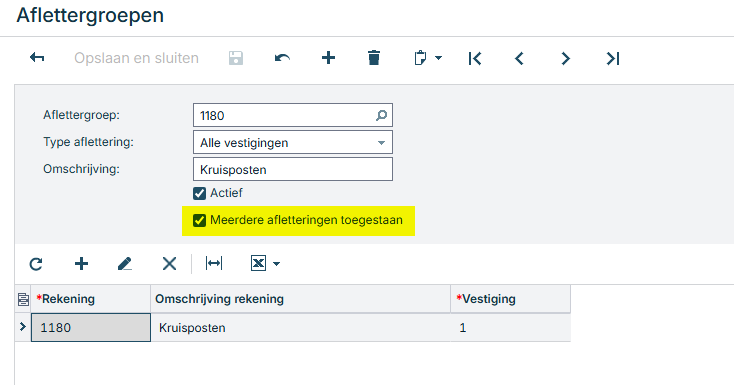Toggle the Actief checkbox
The width and height of the screenshot is (734, 385).
pos(199,193)
